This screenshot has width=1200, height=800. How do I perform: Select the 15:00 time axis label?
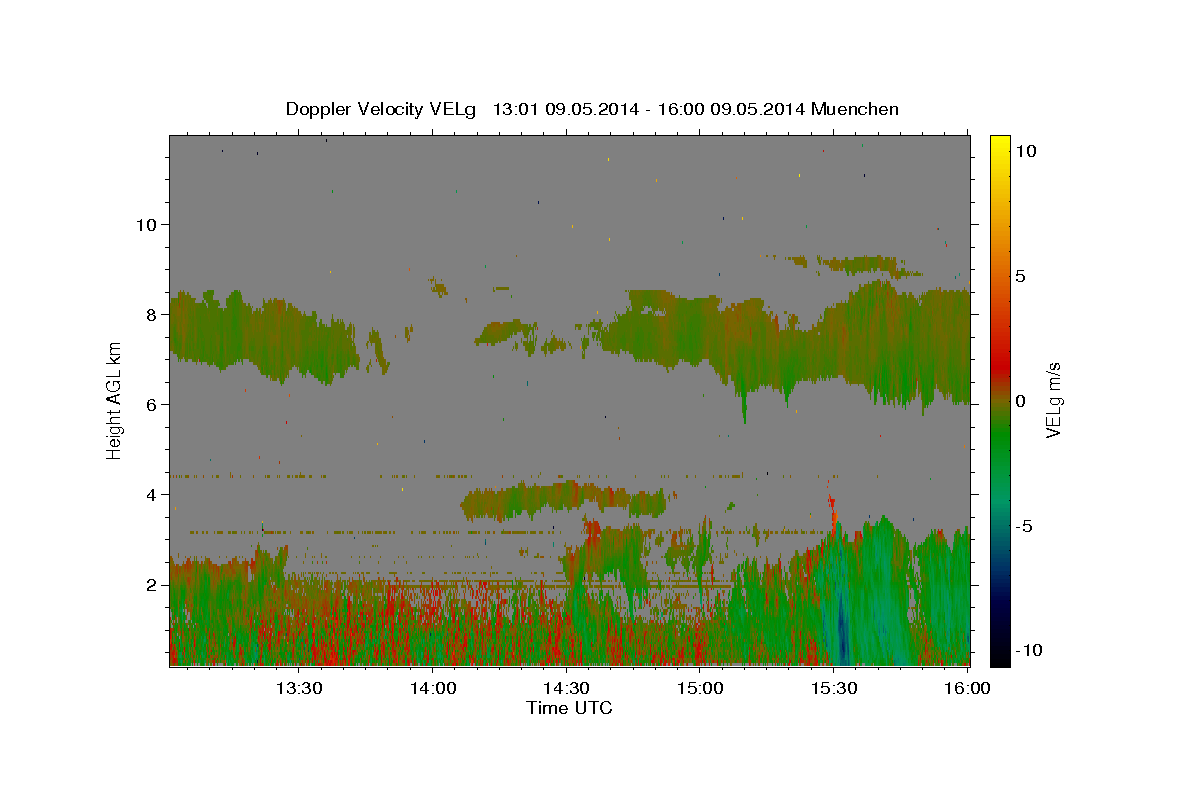tap(701, 689)
